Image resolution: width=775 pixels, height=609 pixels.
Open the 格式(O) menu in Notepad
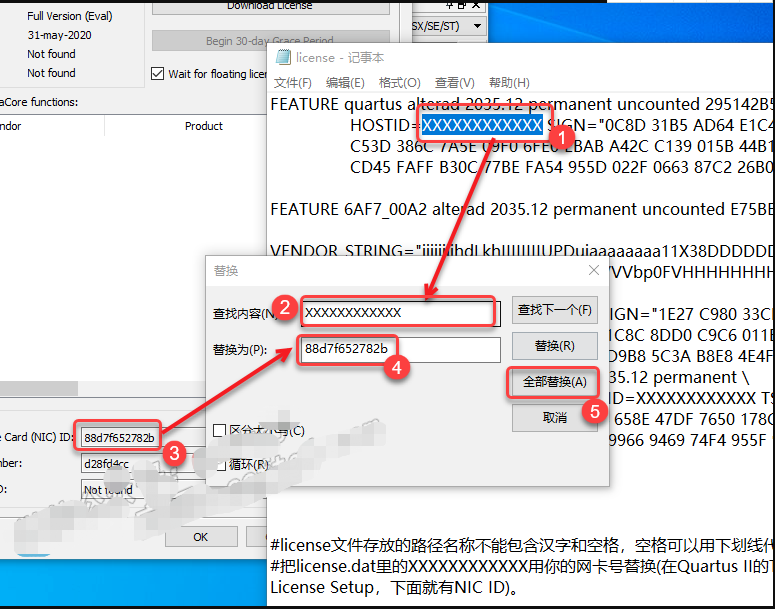[399, 83]
